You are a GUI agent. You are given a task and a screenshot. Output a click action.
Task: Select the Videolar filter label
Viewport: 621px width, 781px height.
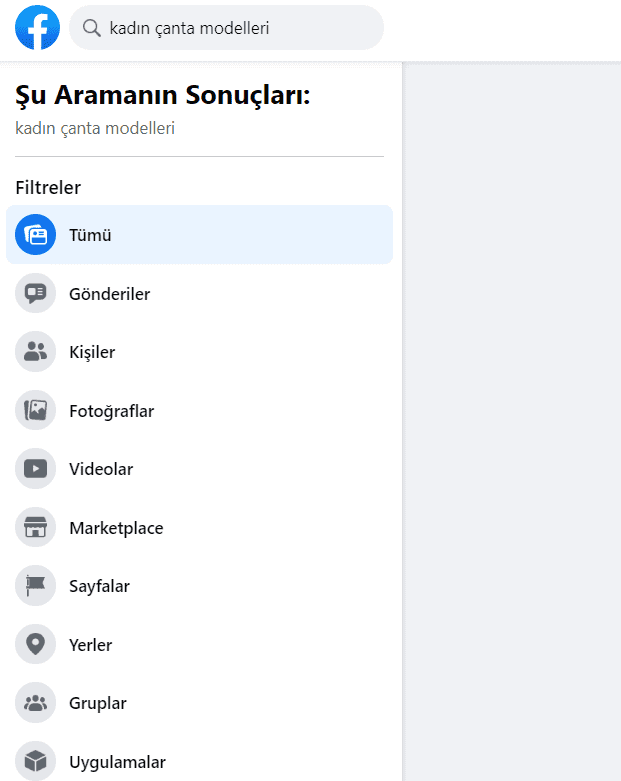[x=101, y=469]
